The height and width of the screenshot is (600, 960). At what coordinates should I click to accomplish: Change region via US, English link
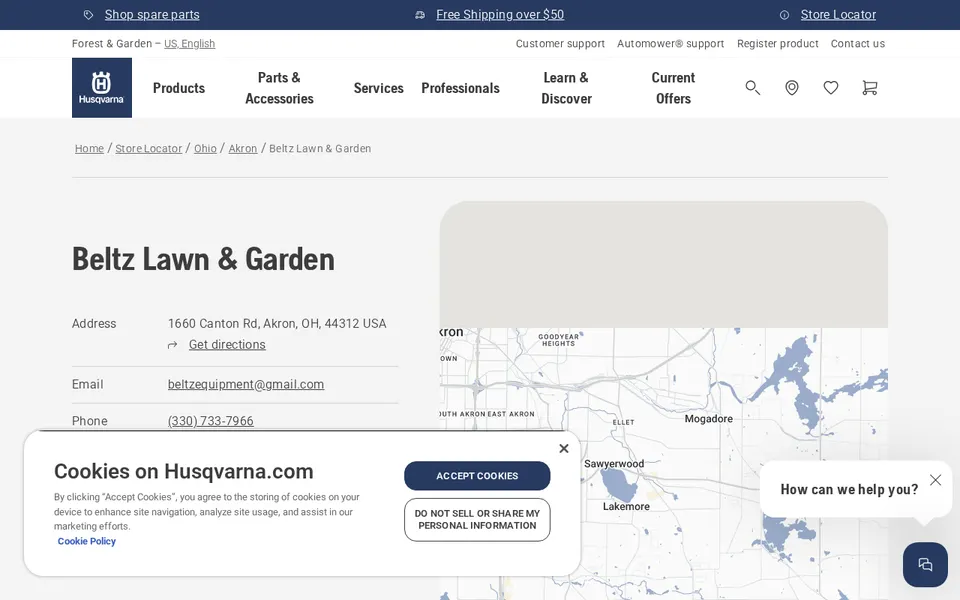(189, 43)
